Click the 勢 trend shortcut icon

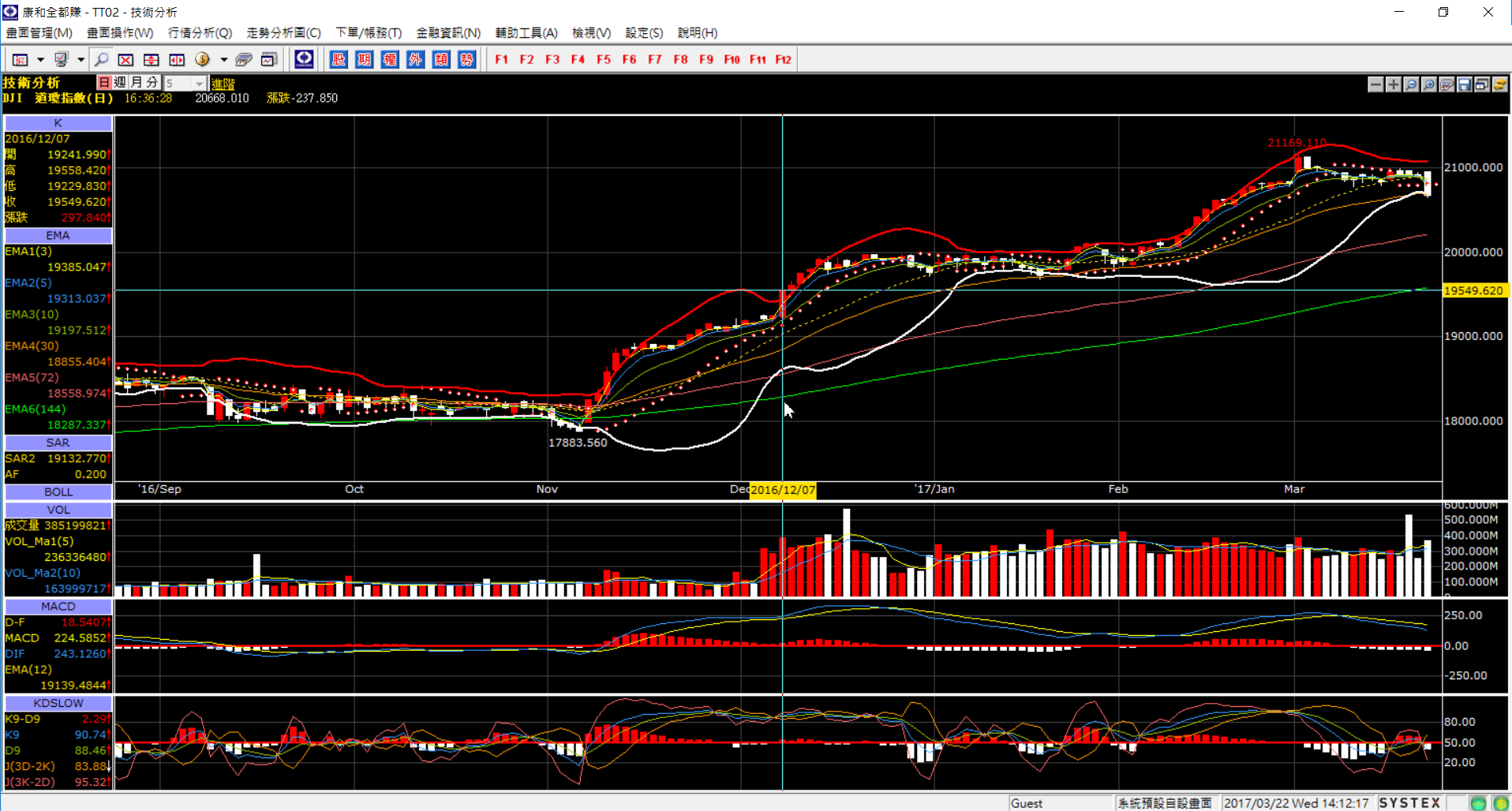467,59
